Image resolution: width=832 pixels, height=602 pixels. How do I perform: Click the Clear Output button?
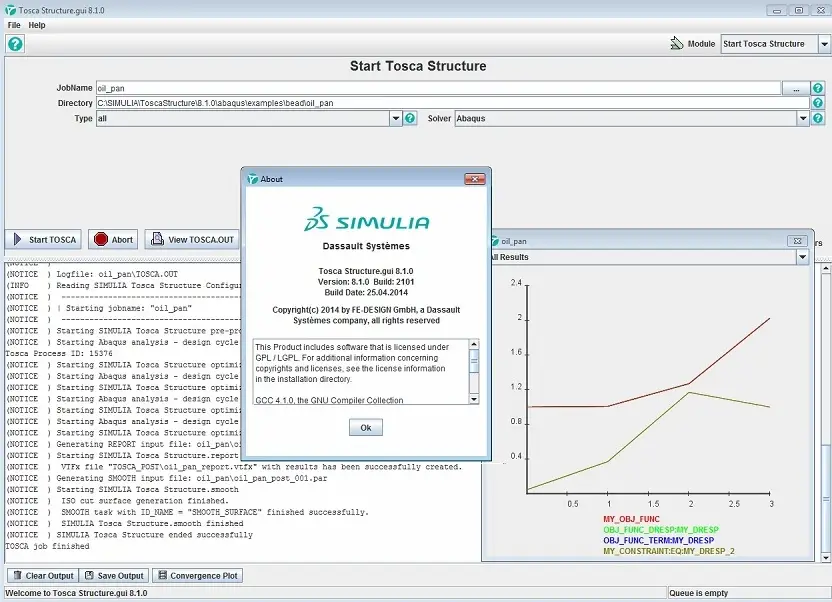43,575
